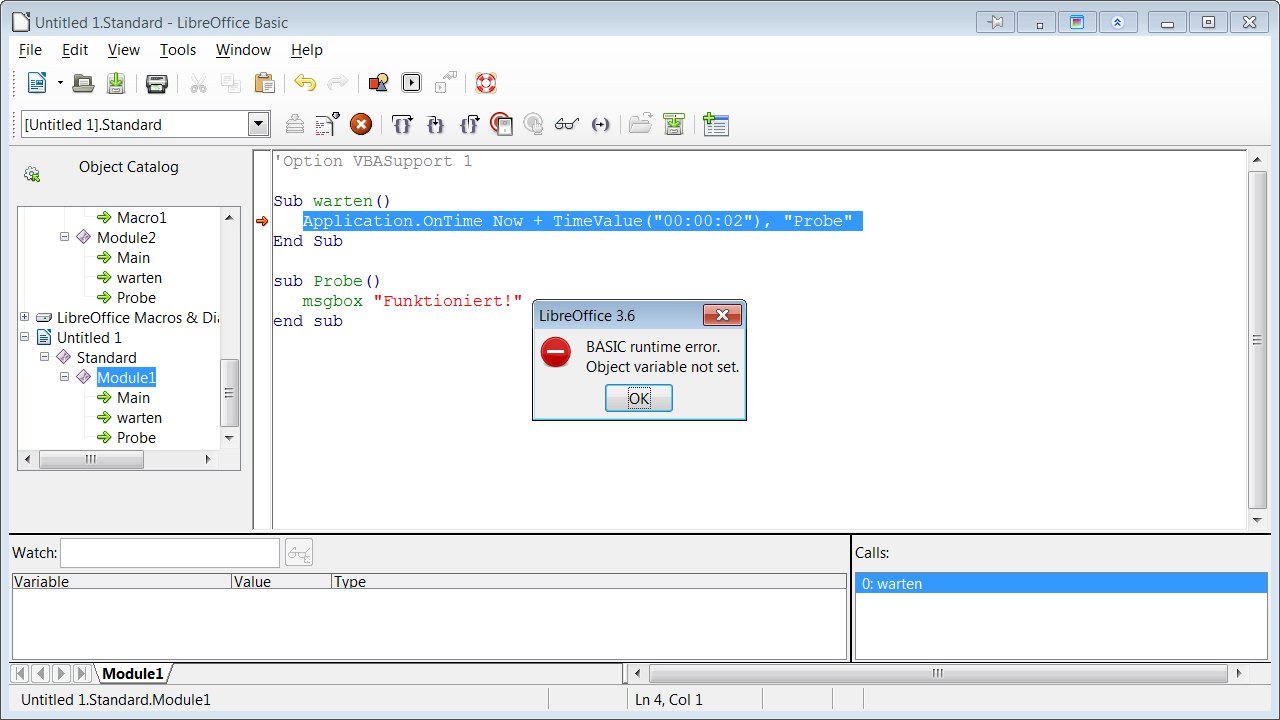This screenshot has height=720, width=1280.
Task: Toggle Breakpoint On/Off icon
Action: (x=502, y=124)
